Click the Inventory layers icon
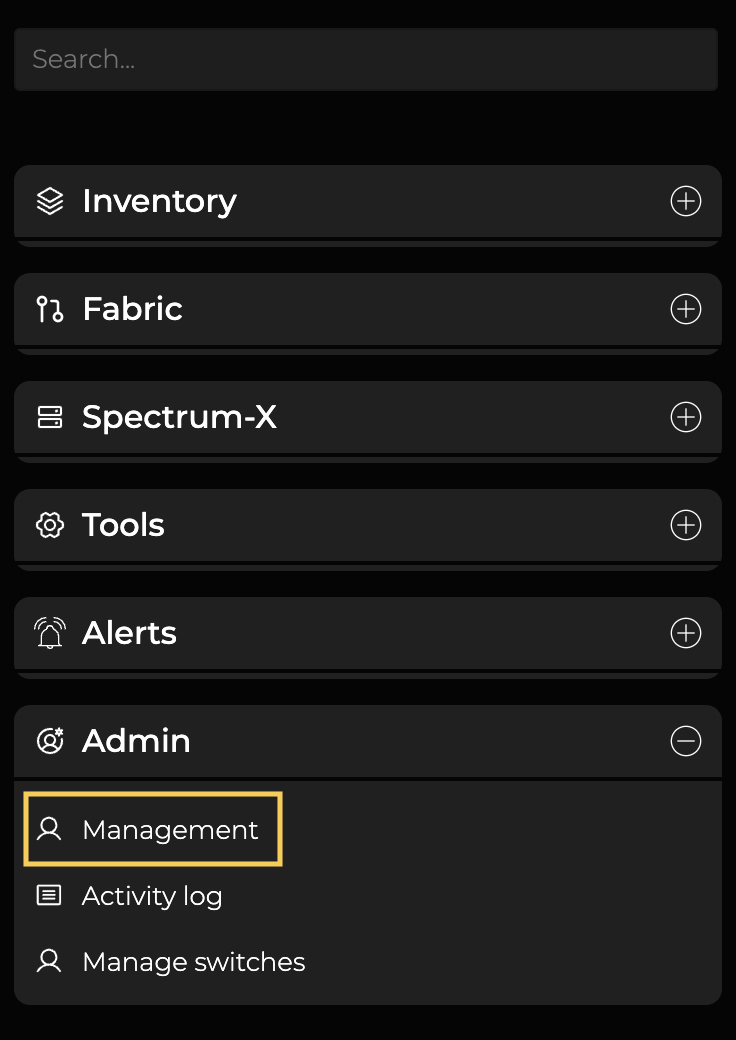 coord(50,201)
